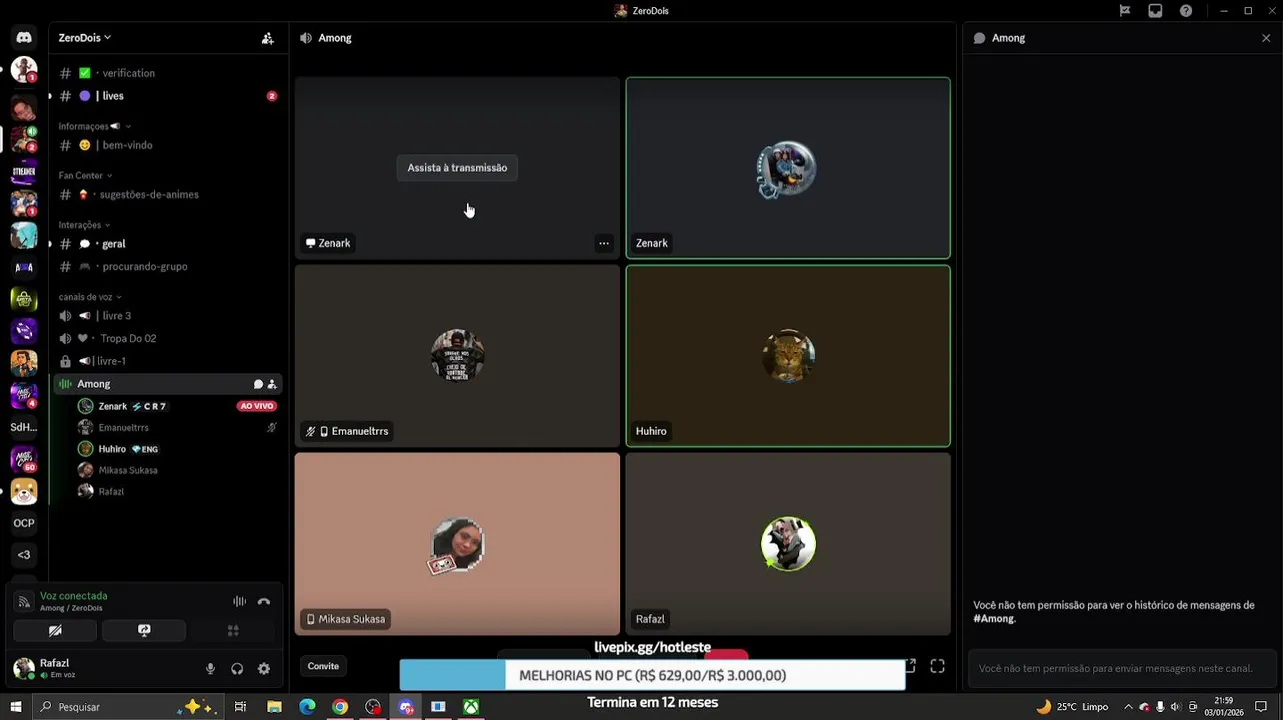The width and height of the screenshot is (1283, 720).
Task: Click Voz conectada status text
Action: click(73, 596)
